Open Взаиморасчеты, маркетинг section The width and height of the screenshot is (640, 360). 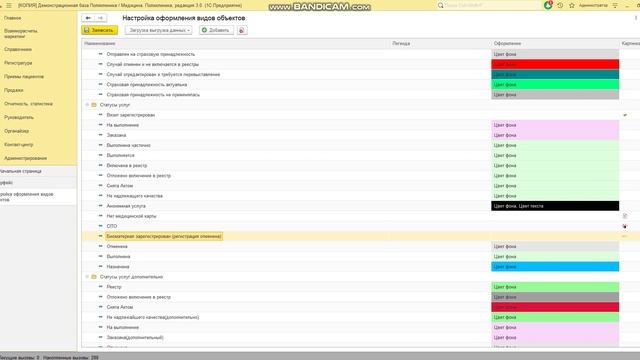[21, 33]
